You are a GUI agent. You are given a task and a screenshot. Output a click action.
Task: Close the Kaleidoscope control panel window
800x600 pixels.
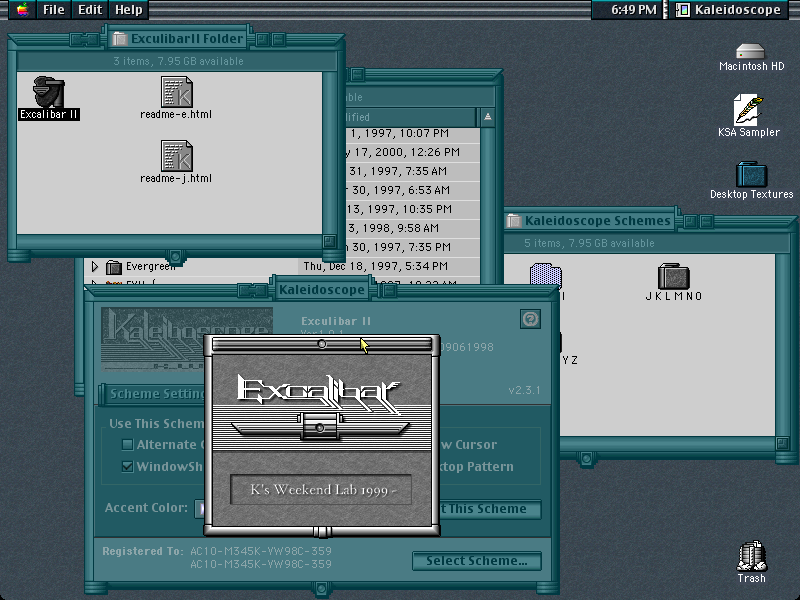click(x=253, y=290)
